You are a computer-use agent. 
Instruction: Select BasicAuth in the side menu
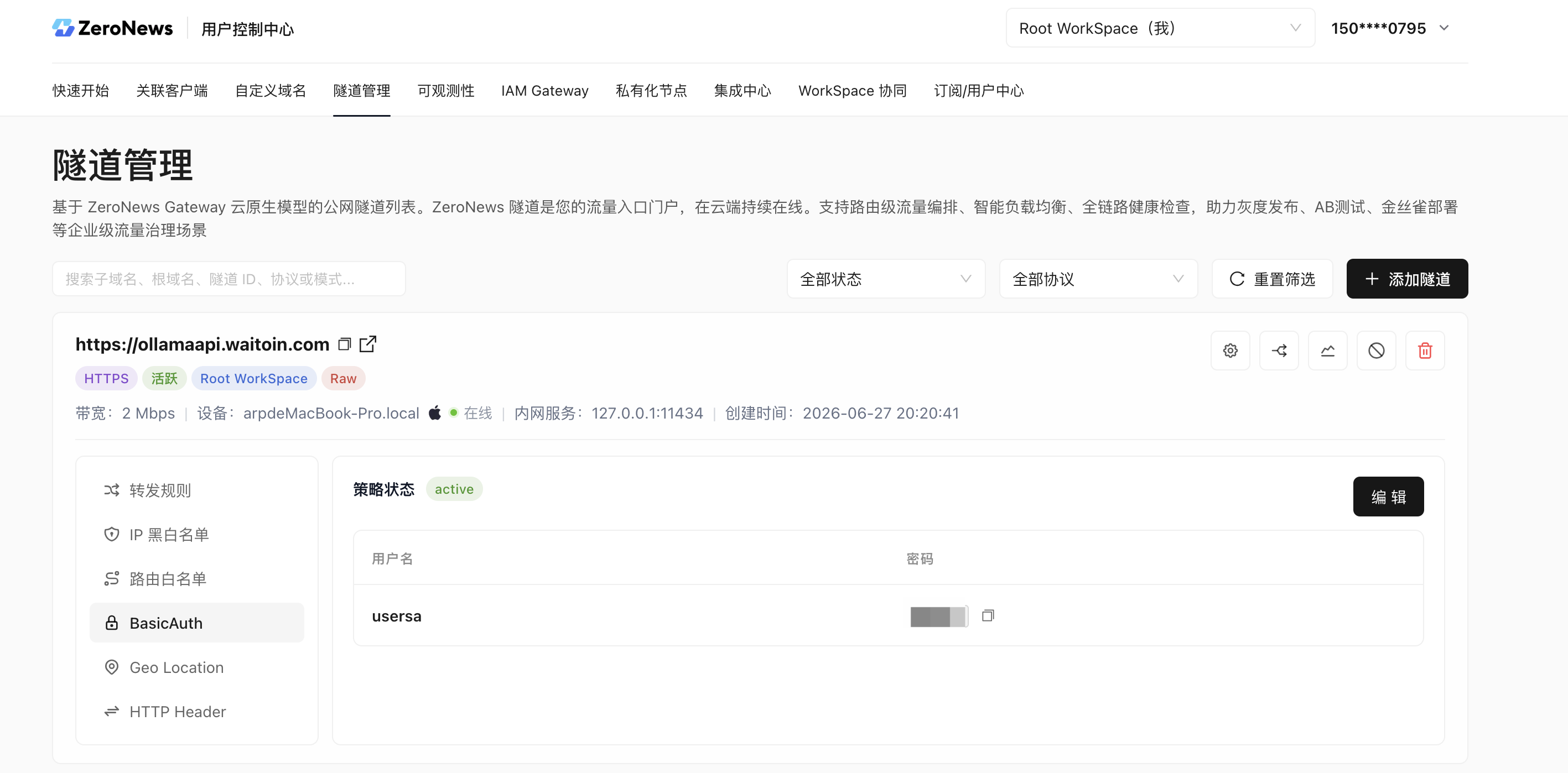pyautogui.click(x=196, y=623)
